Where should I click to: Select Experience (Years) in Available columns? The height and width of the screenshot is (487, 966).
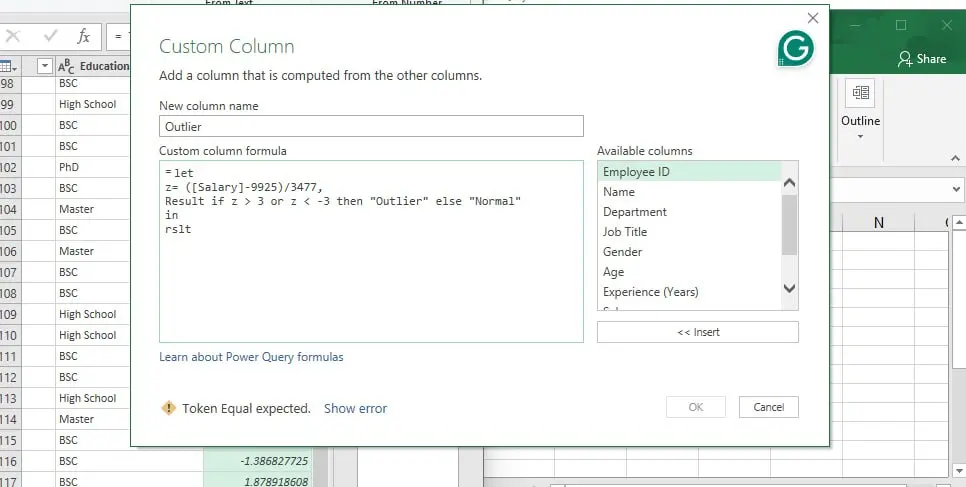point(689,292)
